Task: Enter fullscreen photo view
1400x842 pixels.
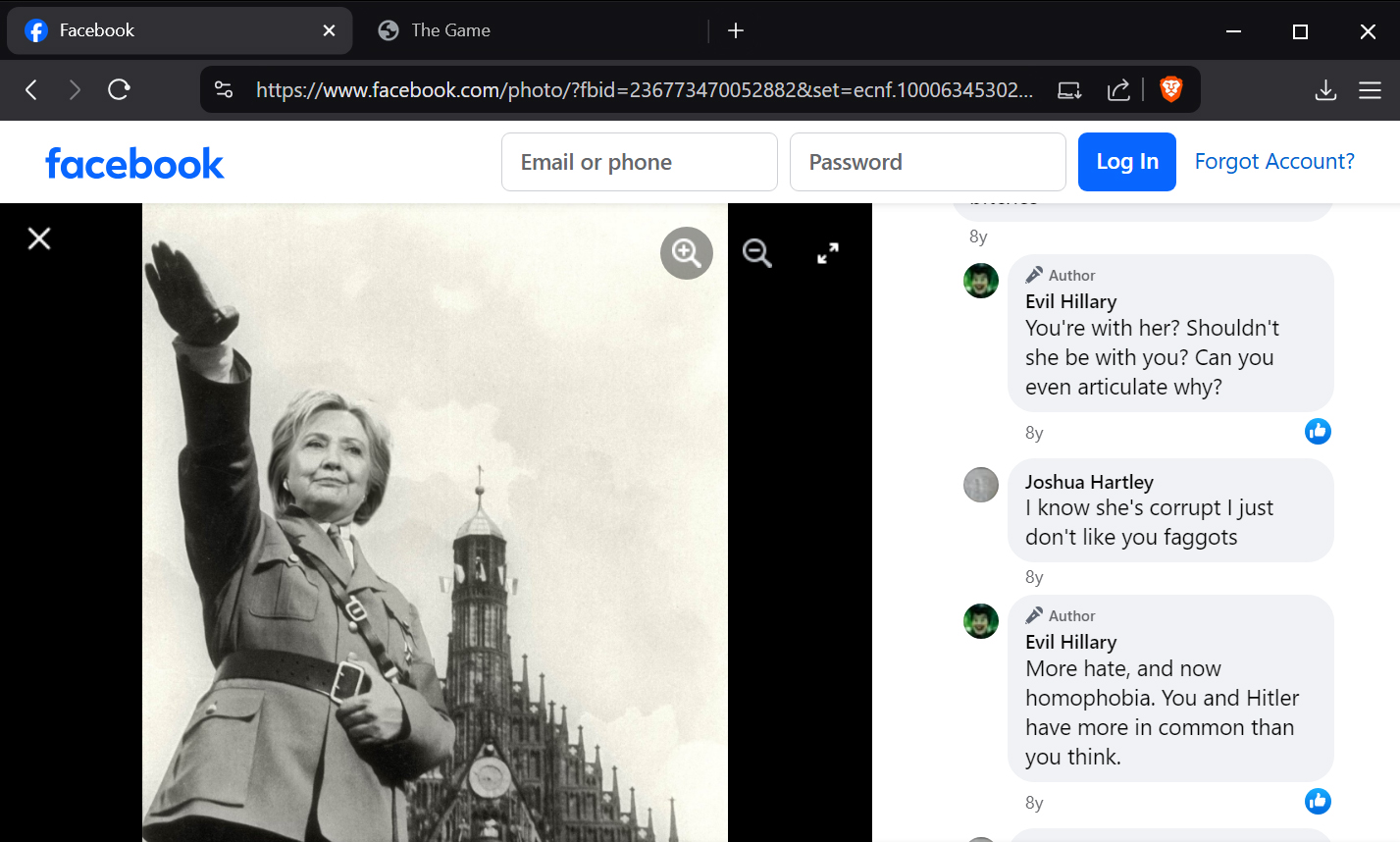Action: pyautogui.click(x=828, y=253)
